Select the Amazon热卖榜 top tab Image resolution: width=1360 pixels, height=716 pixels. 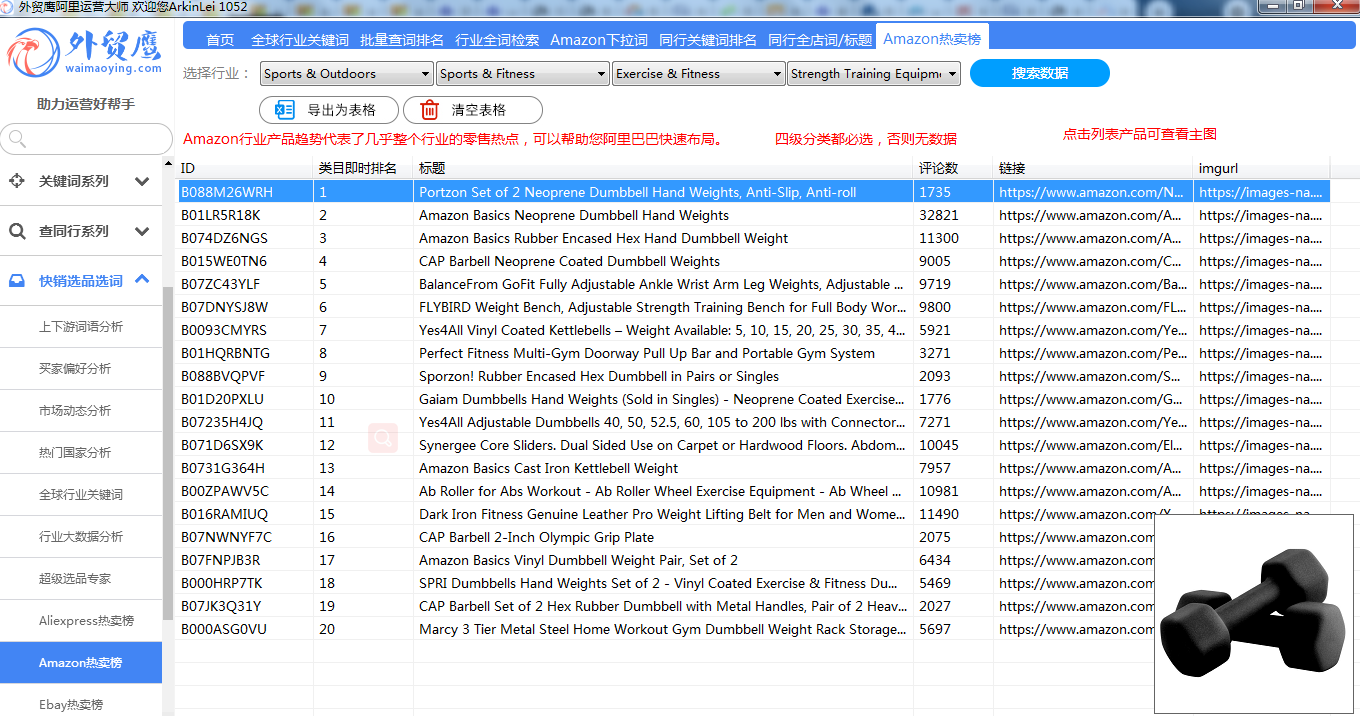pyautogui.click(x=932, y=39)
